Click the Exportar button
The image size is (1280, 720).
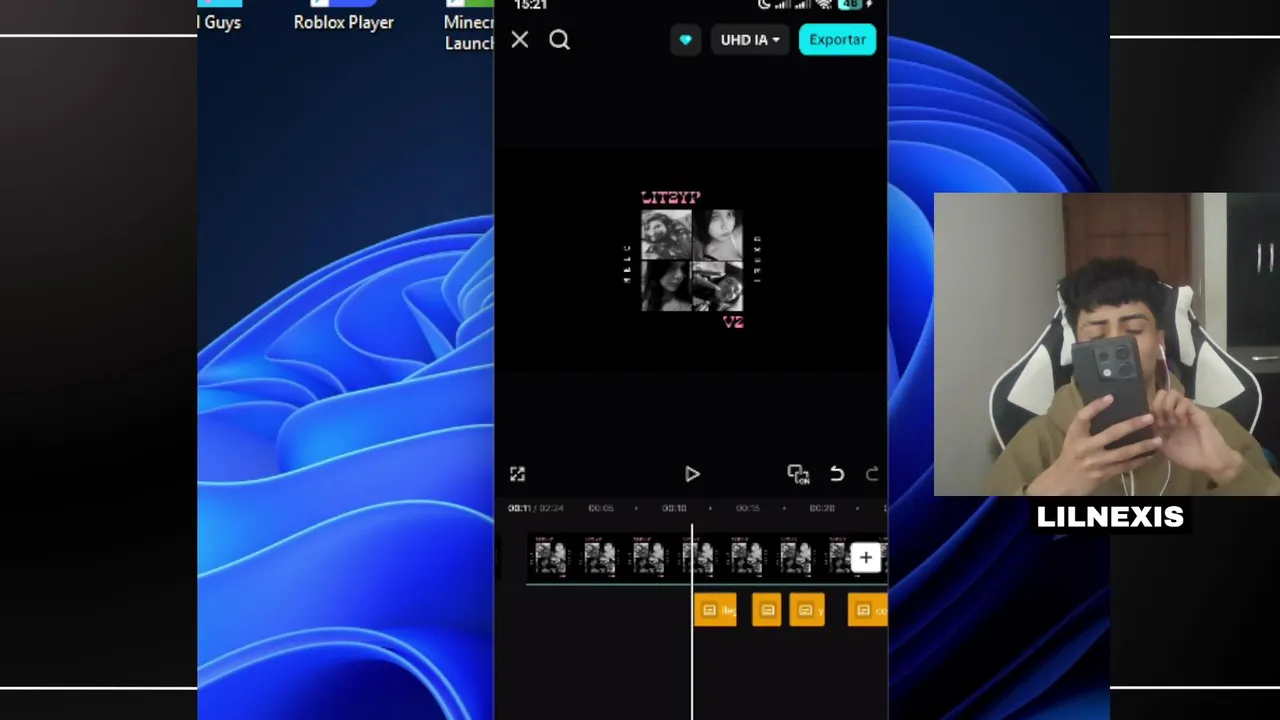click(x=837, y=40)
